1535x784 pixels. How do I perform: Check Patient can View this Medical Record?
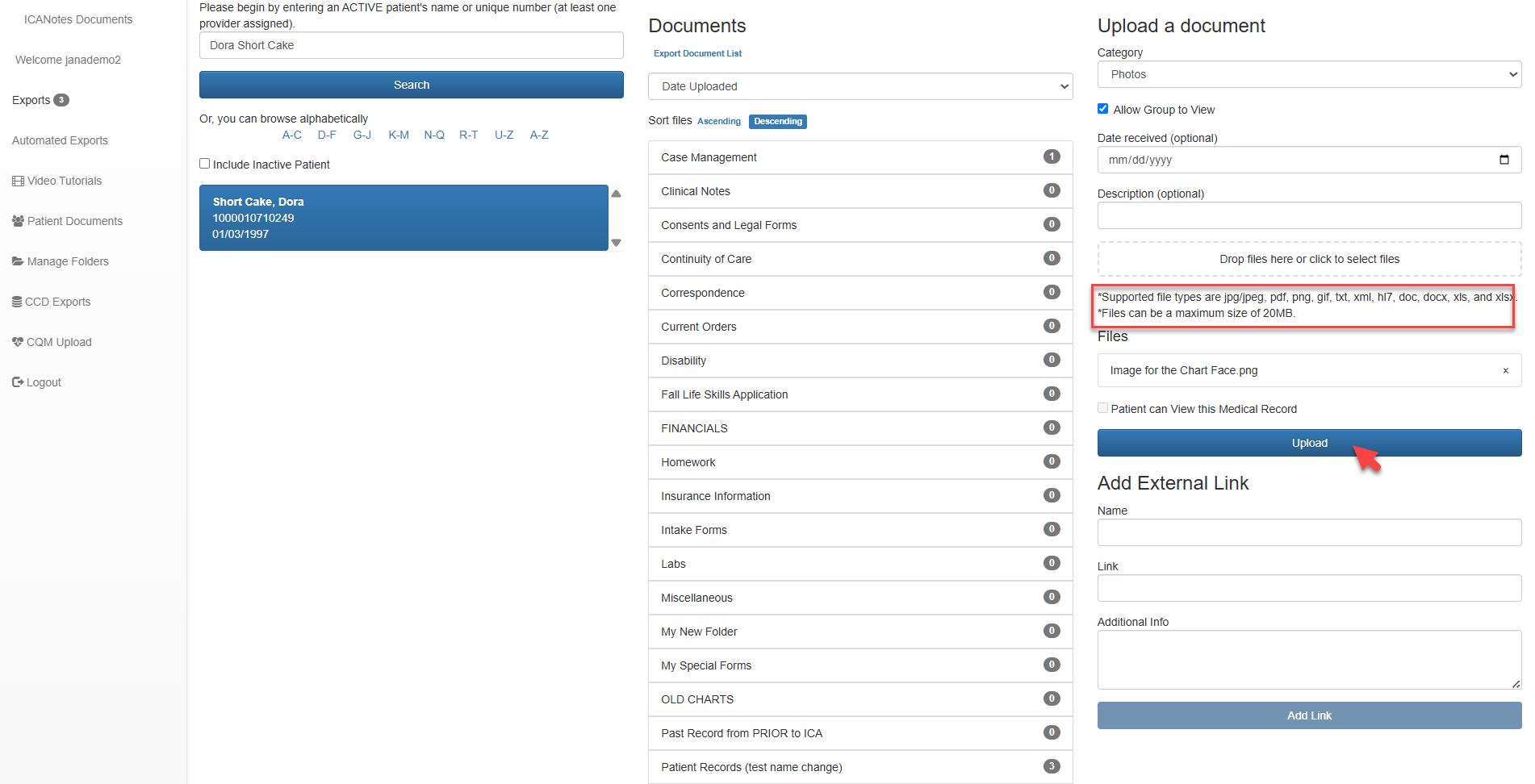click(x=1103, y=408)
